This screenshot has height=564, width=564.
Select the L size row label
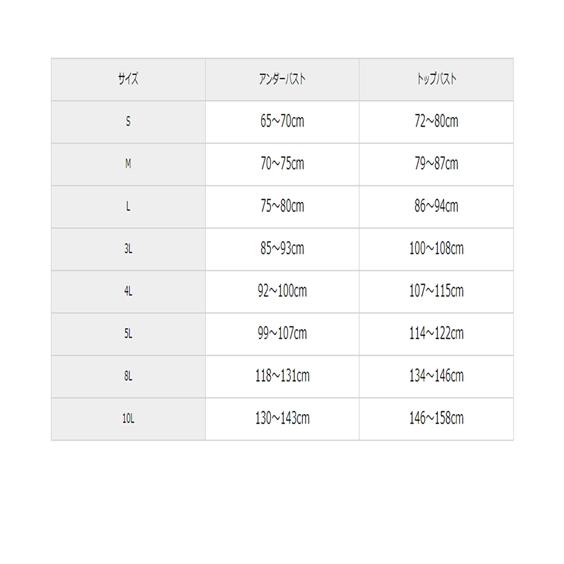coord(128,207)
